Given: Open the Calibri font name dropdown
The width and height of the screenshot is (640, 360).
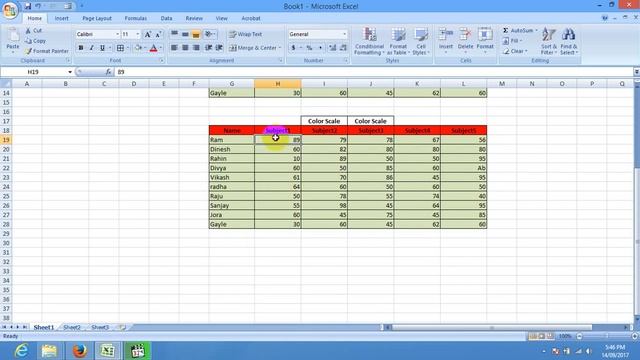Looking at the screenshot, I should [x=117, y=34].
